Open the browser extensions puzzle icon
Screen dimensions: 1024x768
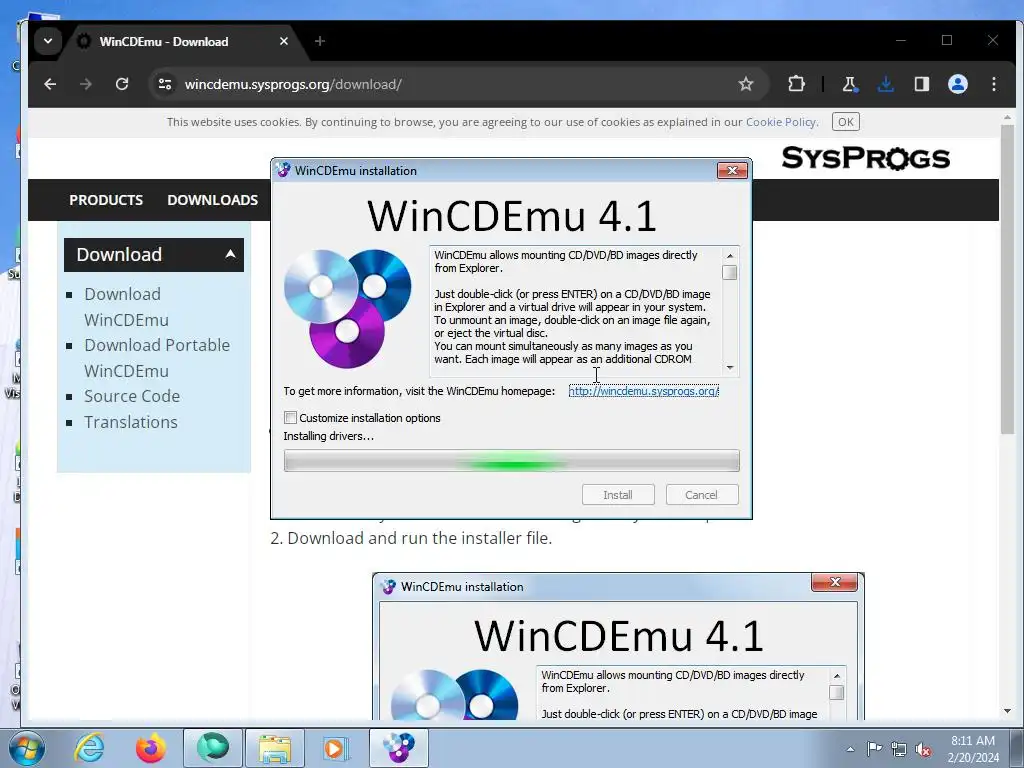coord(796,84)
